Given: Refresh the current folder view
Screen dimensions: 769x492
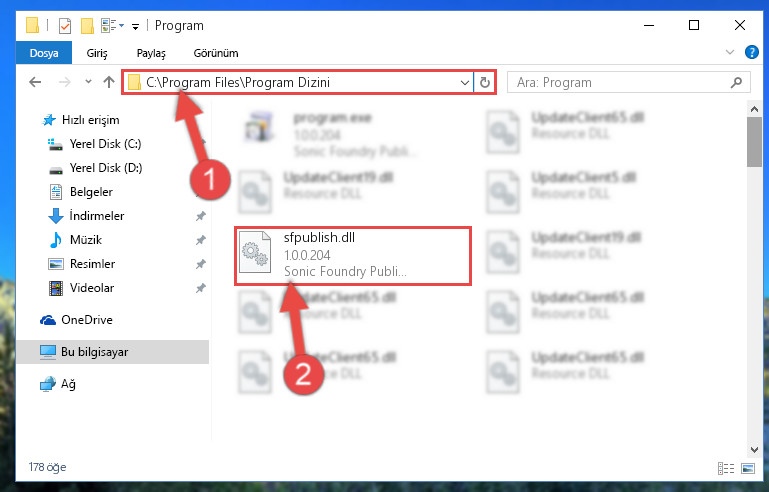Looking at the screenshot, I should pyautogui.click(x=485, y=82).
